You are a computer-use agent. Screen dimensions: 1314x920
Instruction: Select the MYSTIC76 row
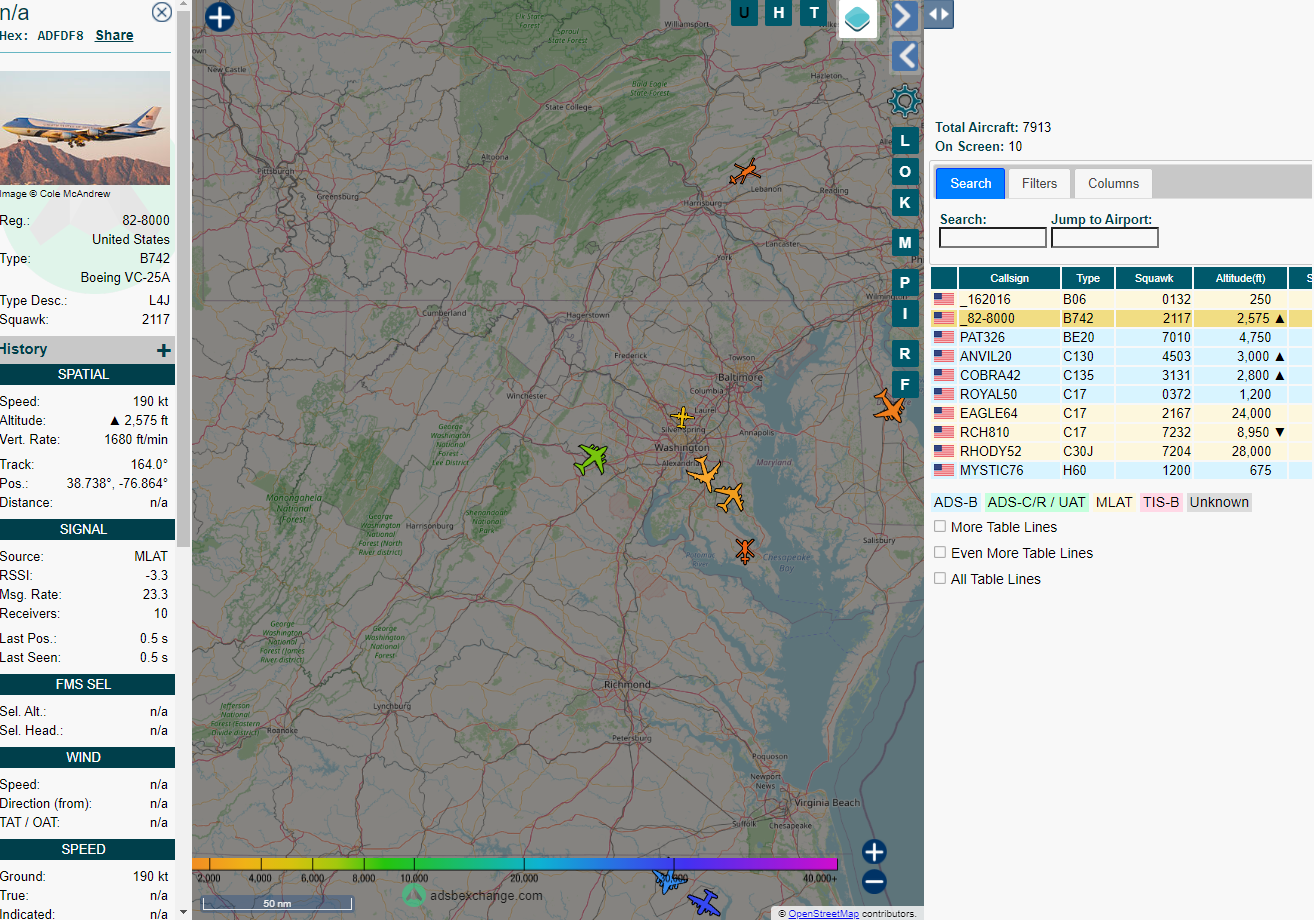click(1122, 470)
